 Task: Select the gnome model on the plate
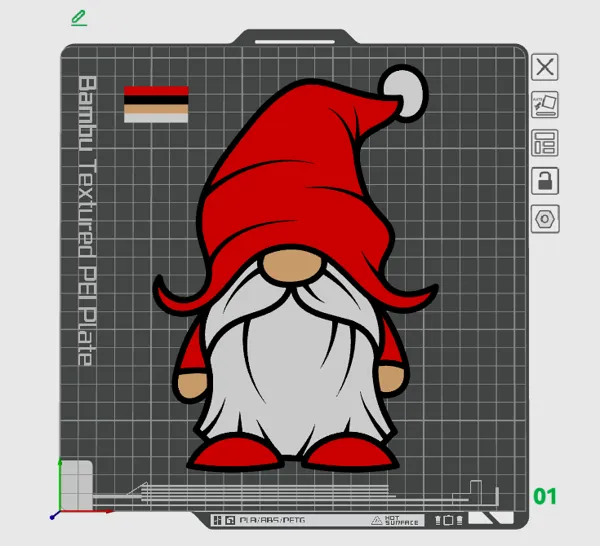pos(295,268)
